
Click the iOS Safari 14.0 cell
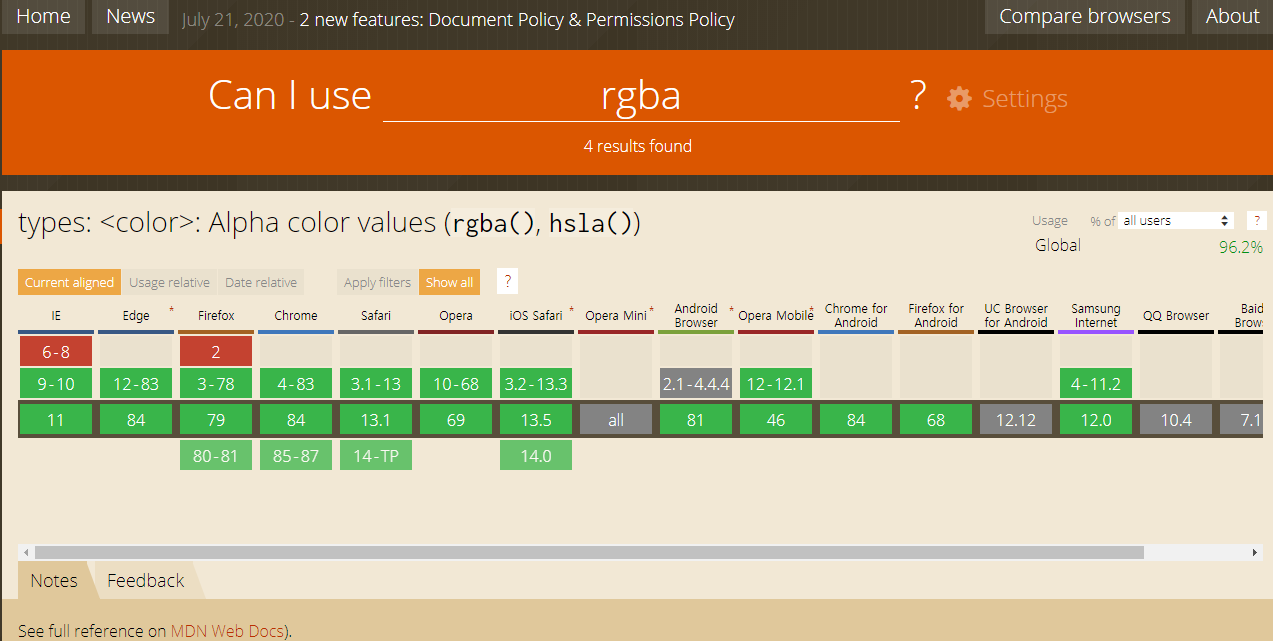[x=536, y=455]
